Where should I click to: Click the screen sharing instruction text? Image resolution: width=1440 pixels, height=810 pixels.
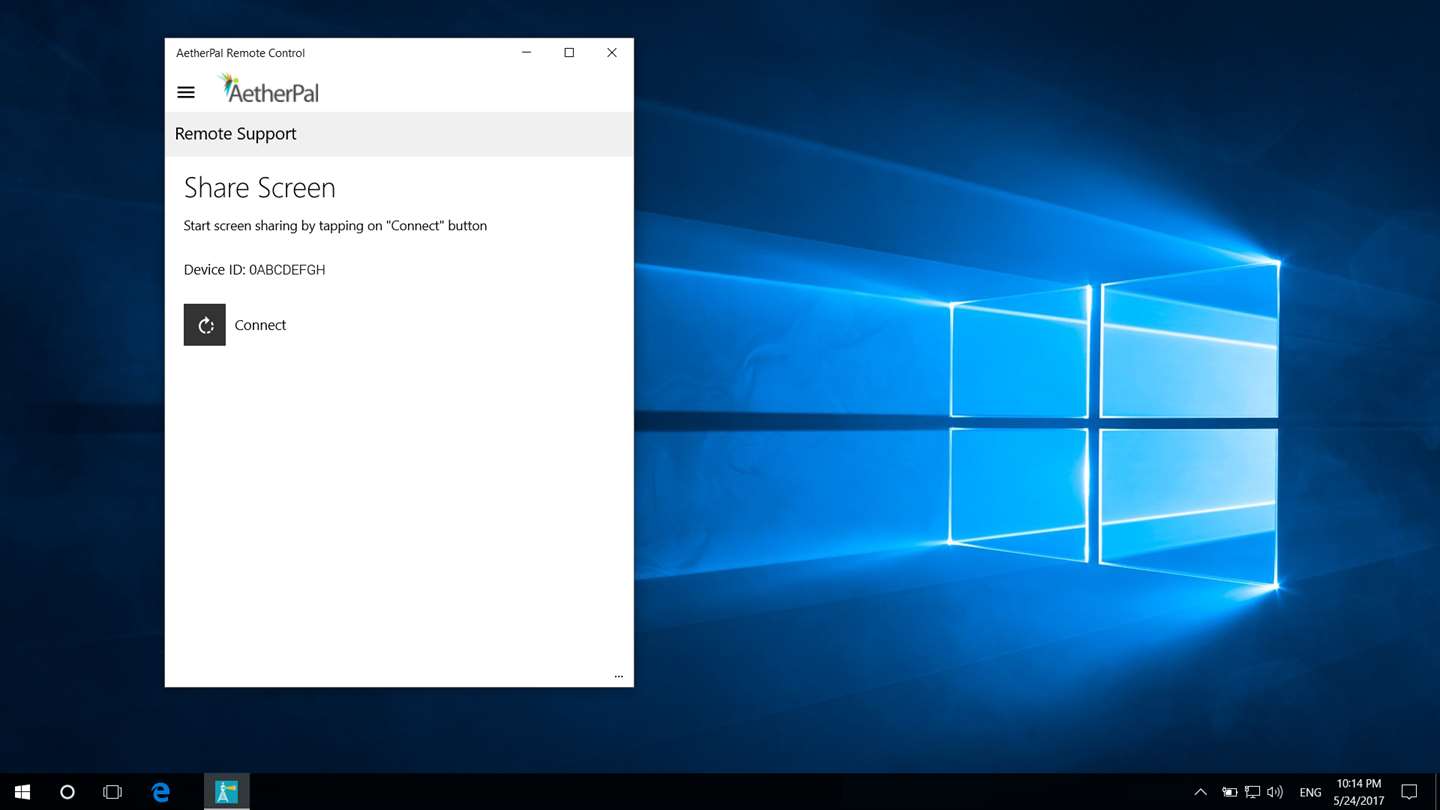(335, 226)
